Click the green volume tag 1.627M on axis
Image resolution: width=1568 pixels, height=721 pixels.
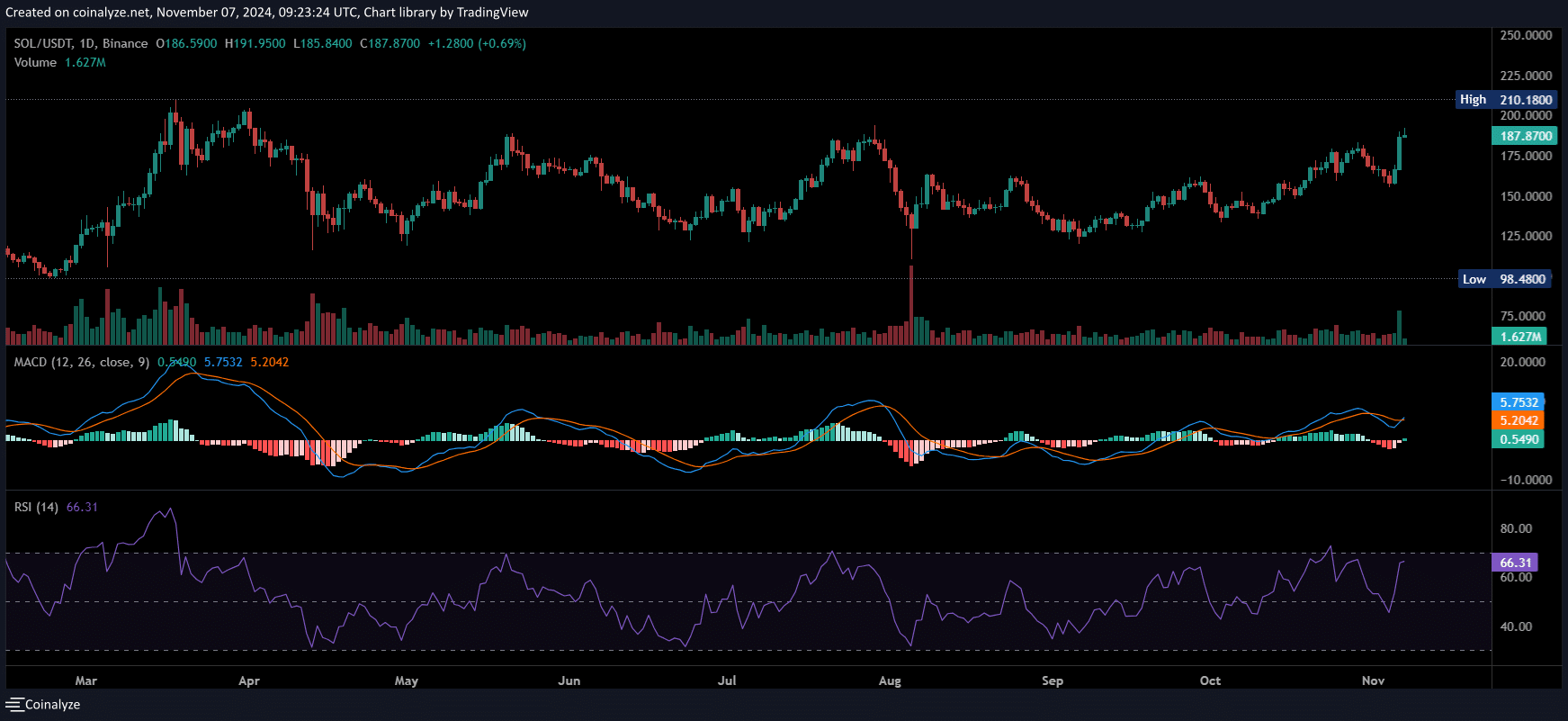tap(1519, 337)
